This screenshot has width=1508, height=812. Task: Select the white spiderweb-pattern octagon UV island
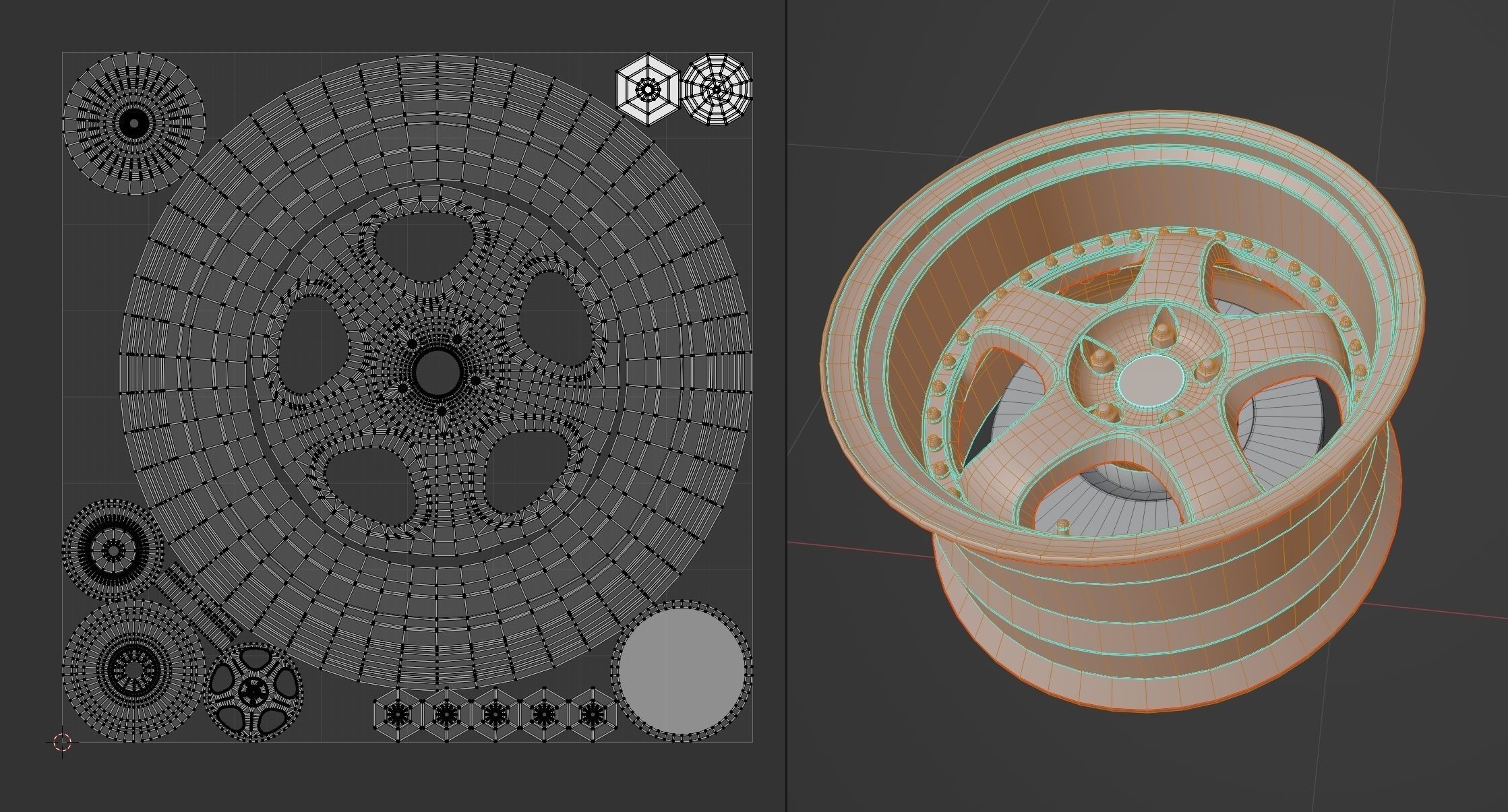point(717,90)
